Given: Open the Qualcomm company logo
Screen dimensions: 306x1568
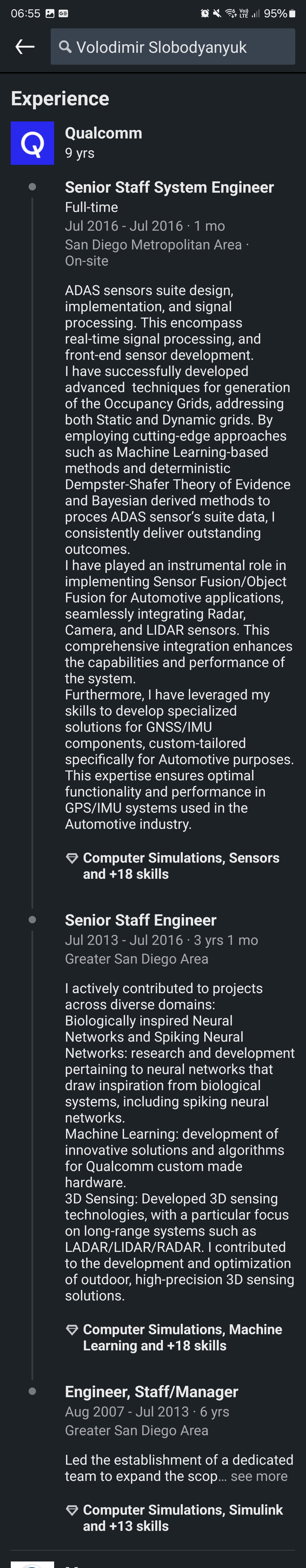Looking at the screenshot, I should click(32, 143).
